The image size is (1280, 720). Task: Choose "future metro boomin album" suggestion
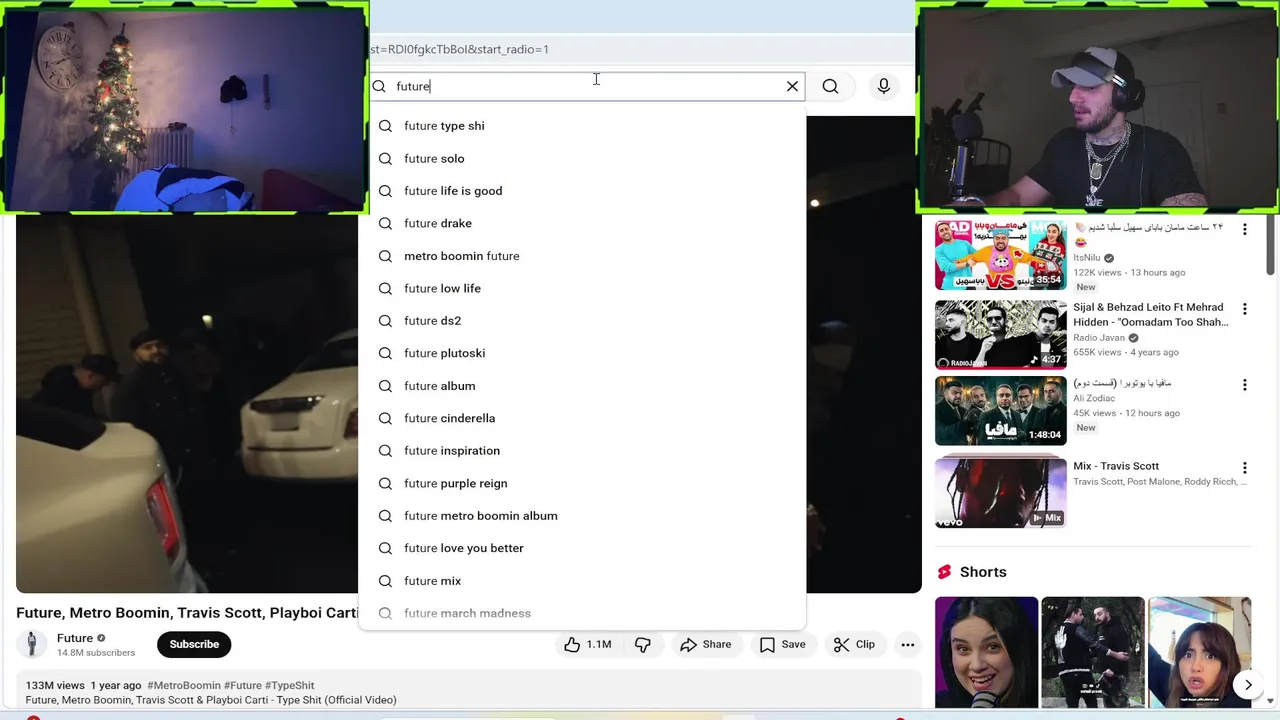coord(582,516)
